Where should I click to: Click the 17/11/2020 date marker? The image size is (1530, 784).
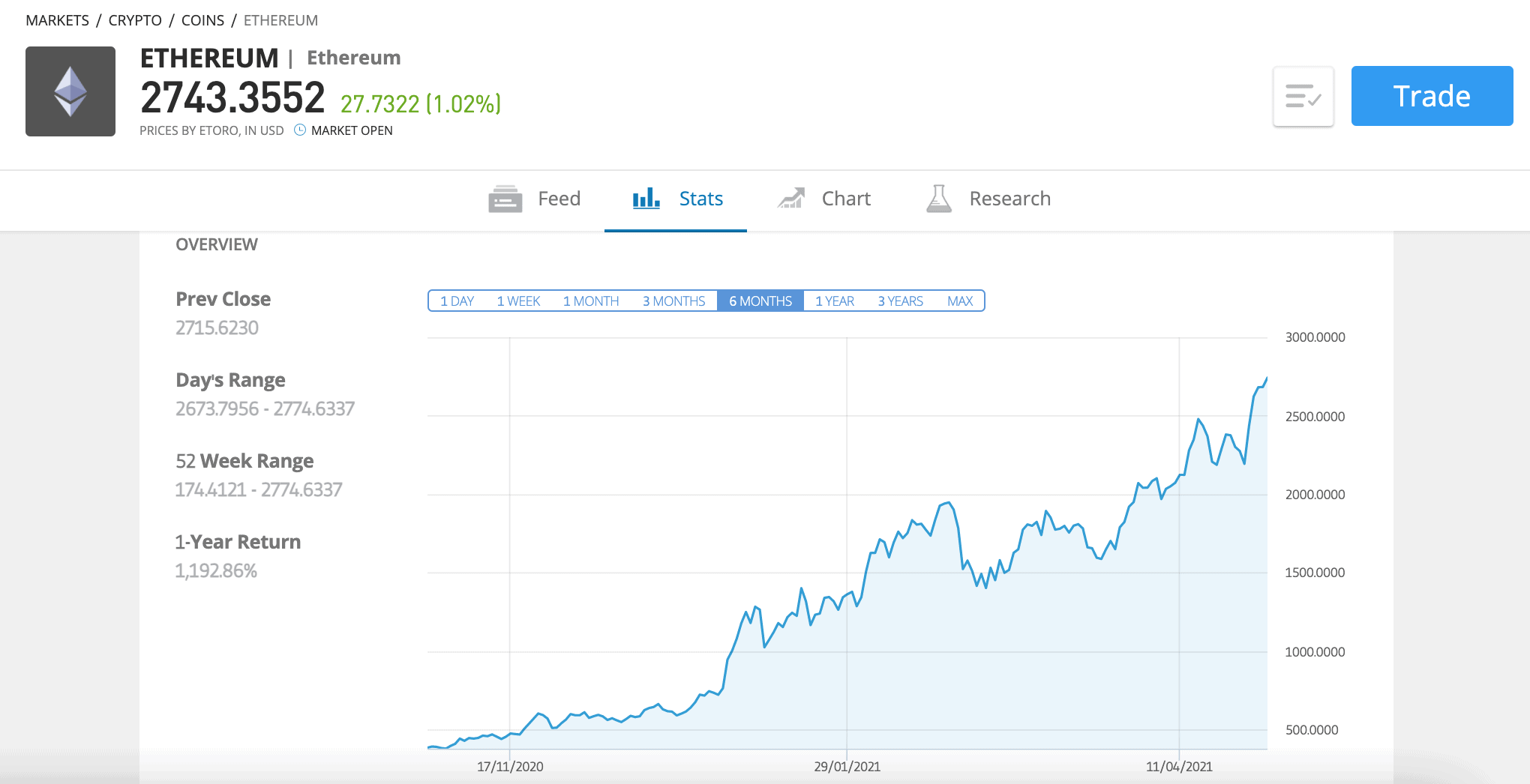510,767
